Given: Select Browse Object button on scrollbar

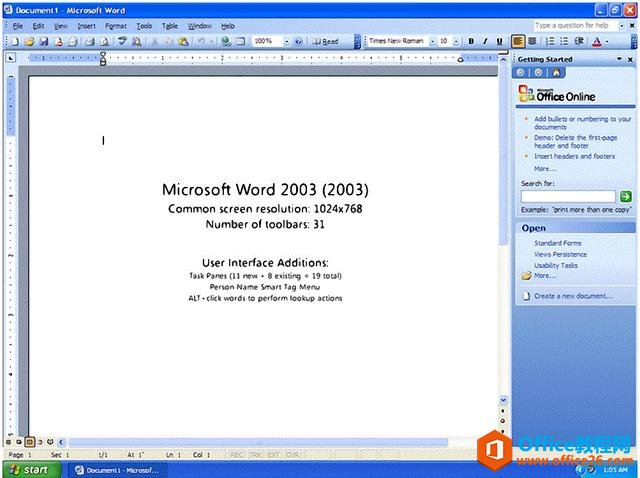Looking at the screenshot, I should click(x=503, y=421).
